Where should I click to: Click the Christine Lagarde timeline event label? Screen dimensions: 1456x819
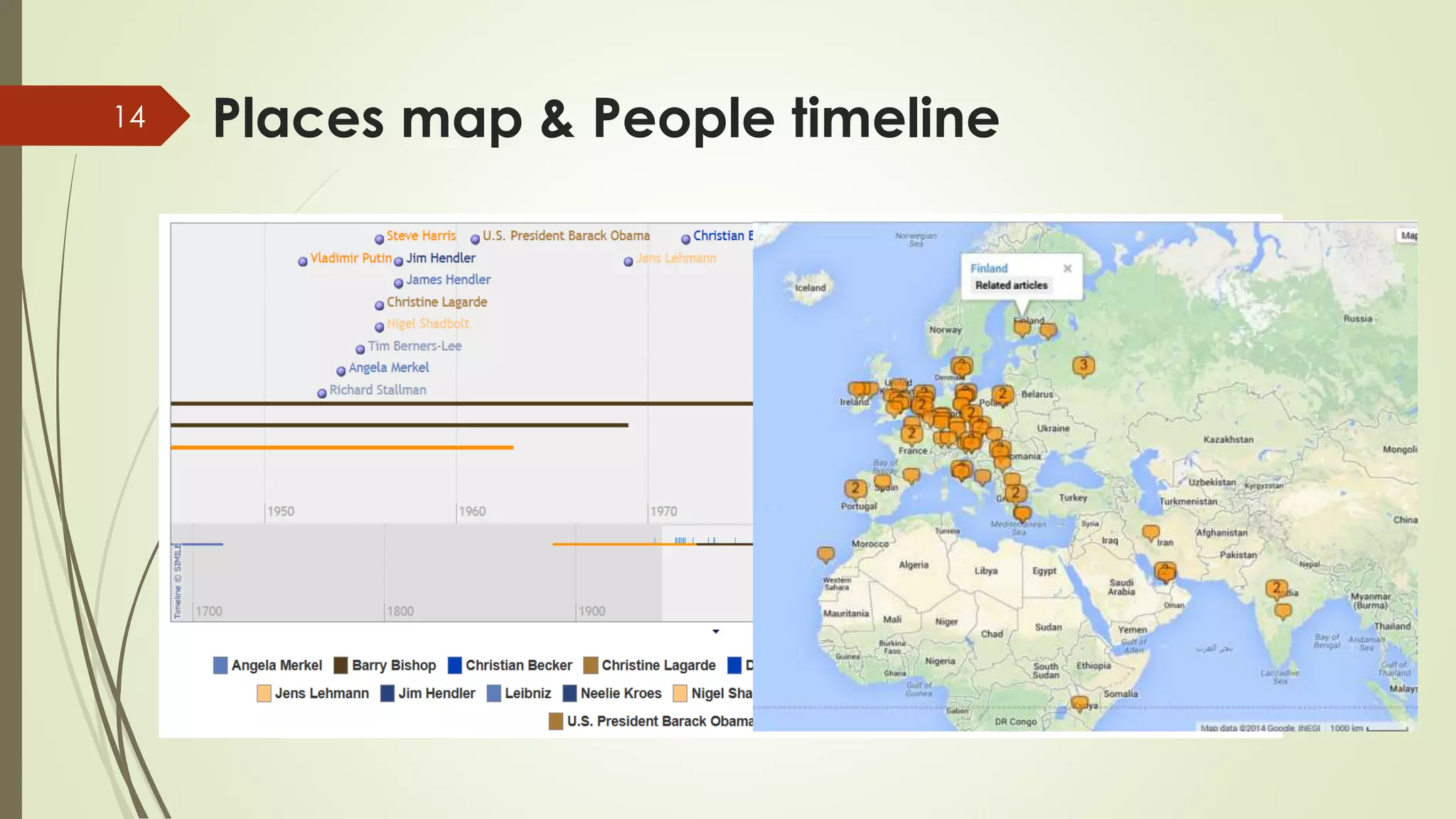point(437,302)
